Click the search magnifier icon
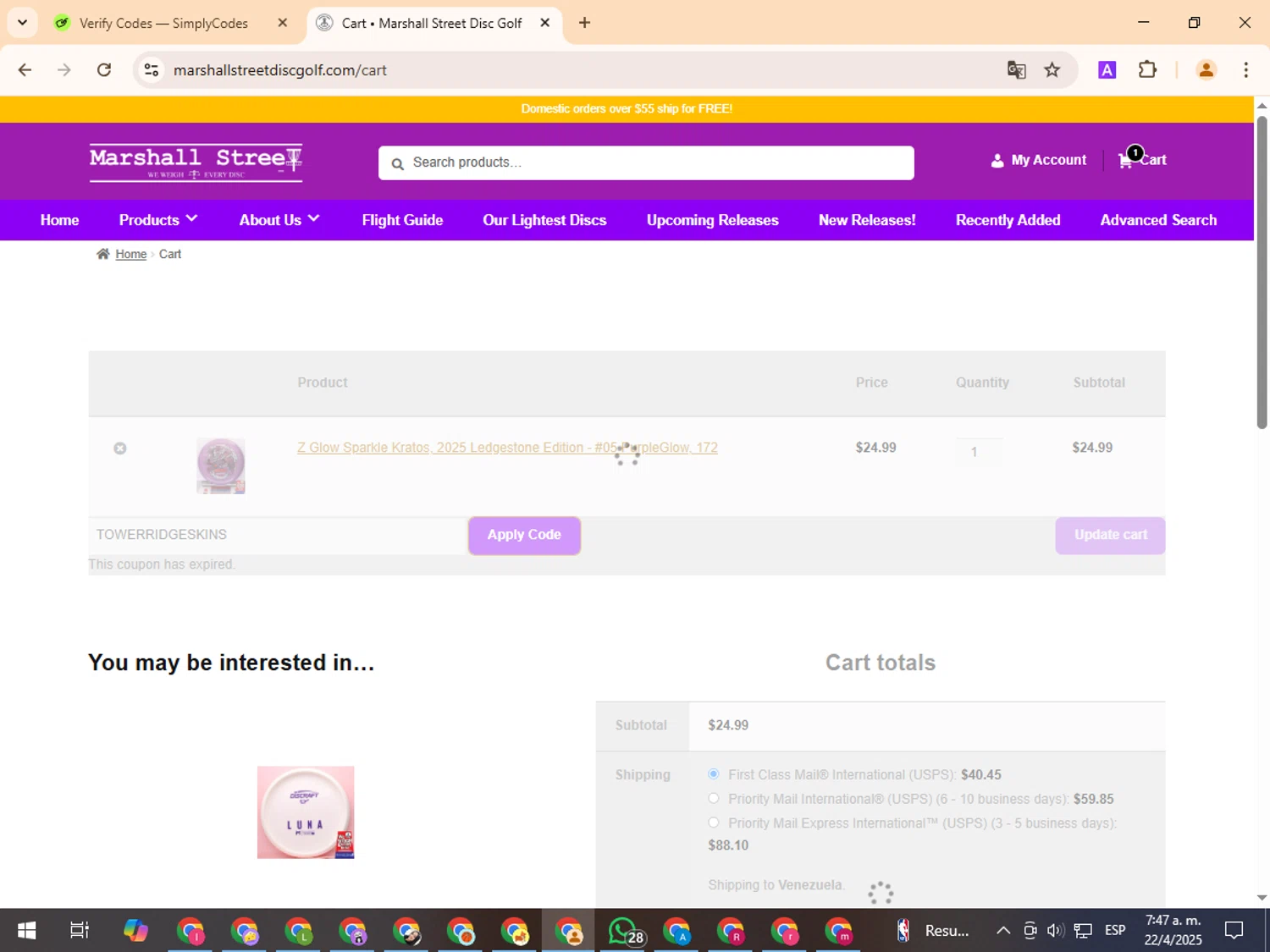The width and height of the screenshot is (1270, 952). pos(397,163)
